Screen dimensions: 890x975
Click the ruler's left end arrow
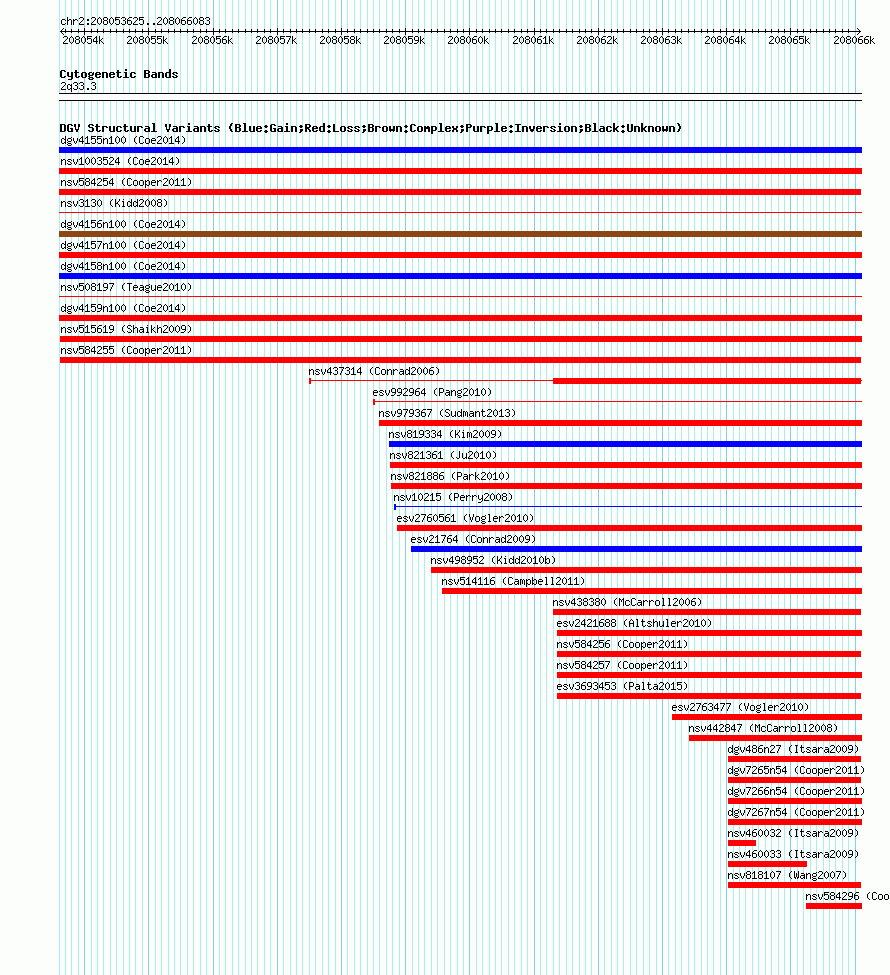pos(63,31)
